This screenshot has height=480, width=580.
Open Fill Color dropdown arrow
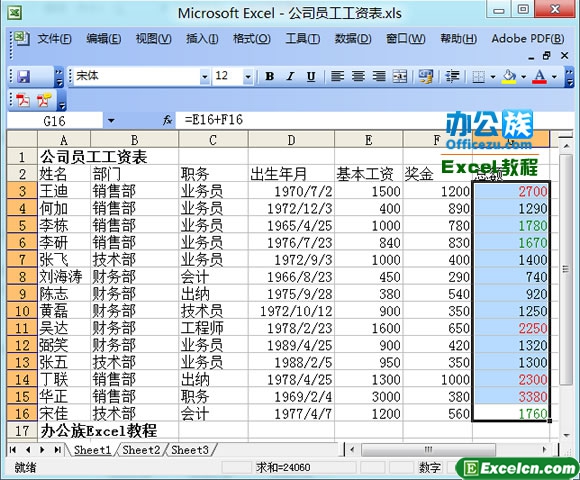point(523,77)
